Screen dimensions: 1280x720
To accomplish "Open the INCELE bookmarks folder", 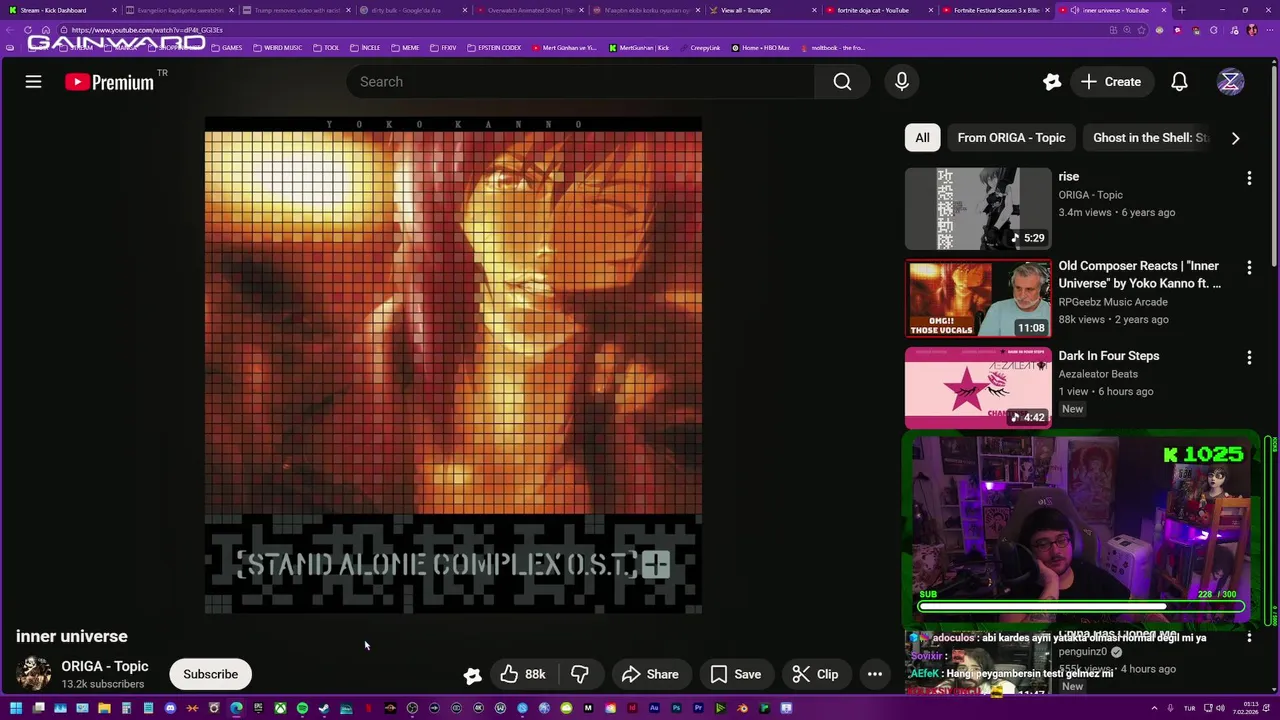I will (365, 48).
